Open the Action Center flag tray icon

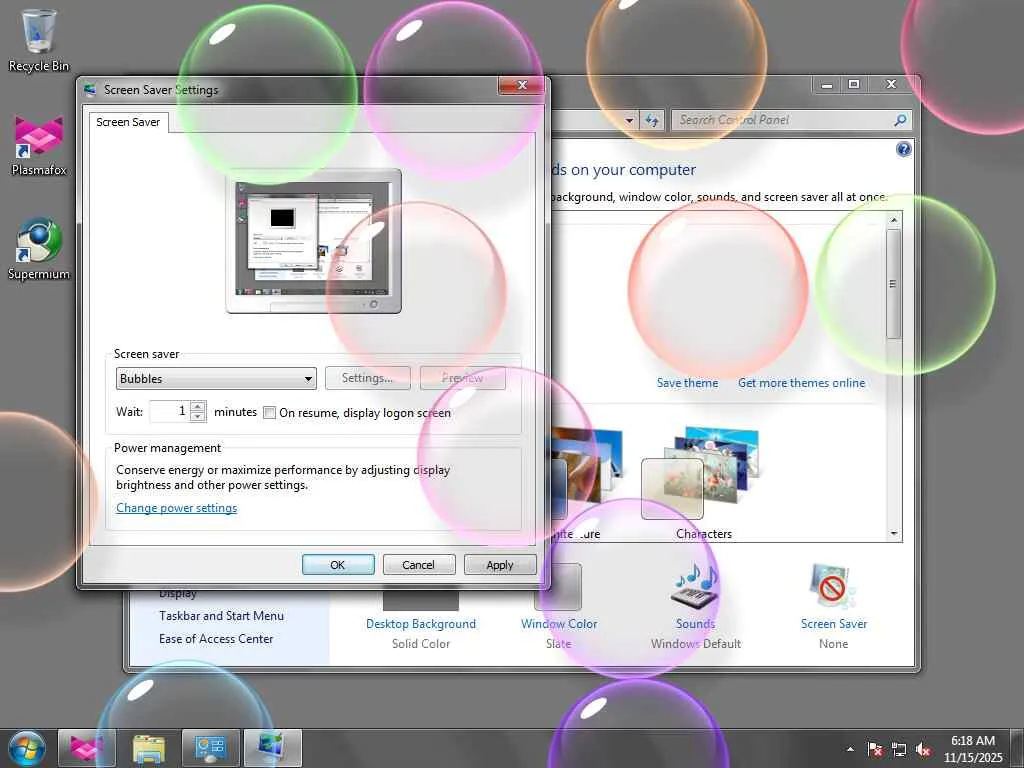click(874, 750)
